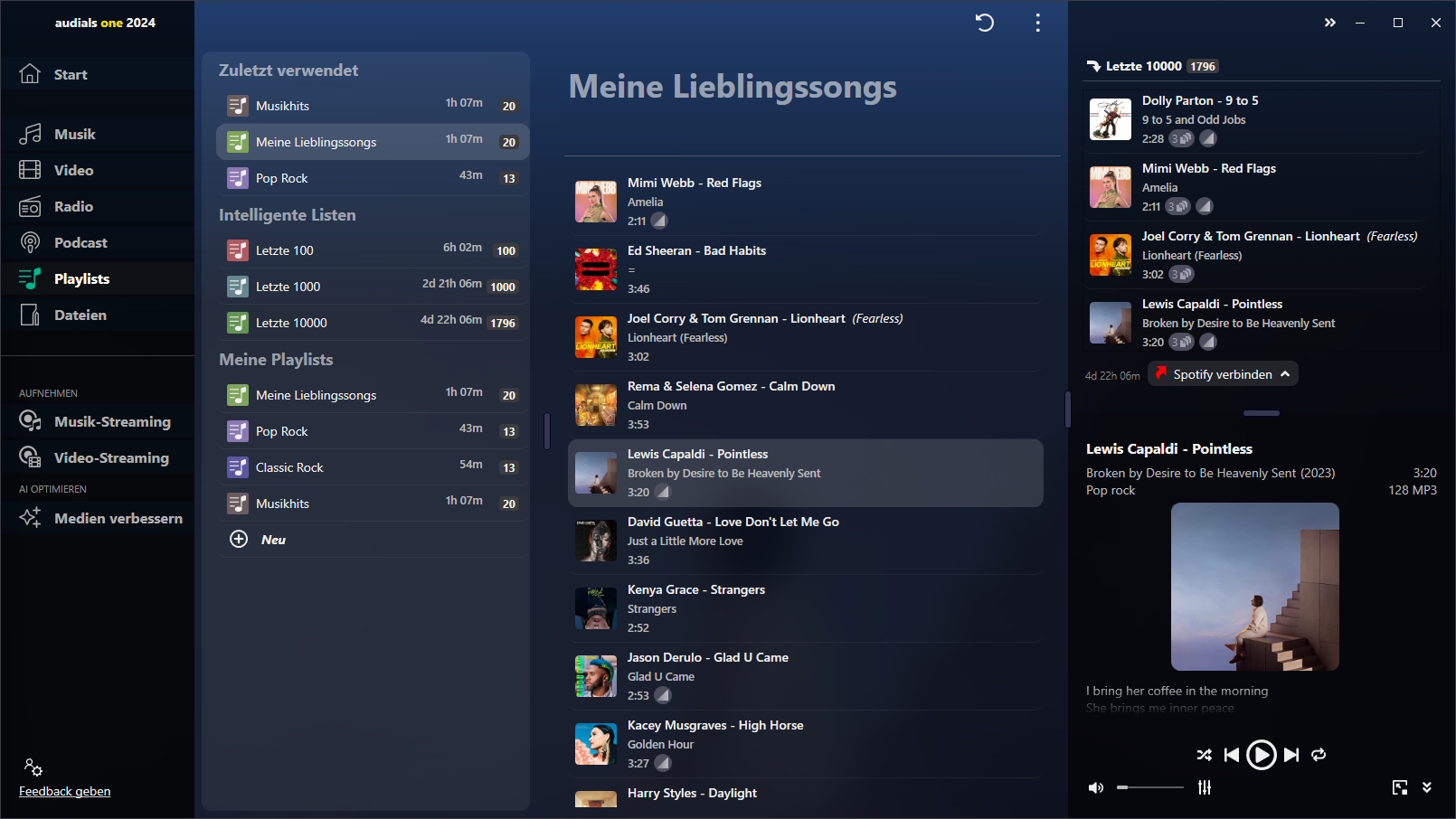This screenshot has height=819, width=1456.
Task: Click versions badge on Joel Corry queue track
Action: click(1181, 275)
